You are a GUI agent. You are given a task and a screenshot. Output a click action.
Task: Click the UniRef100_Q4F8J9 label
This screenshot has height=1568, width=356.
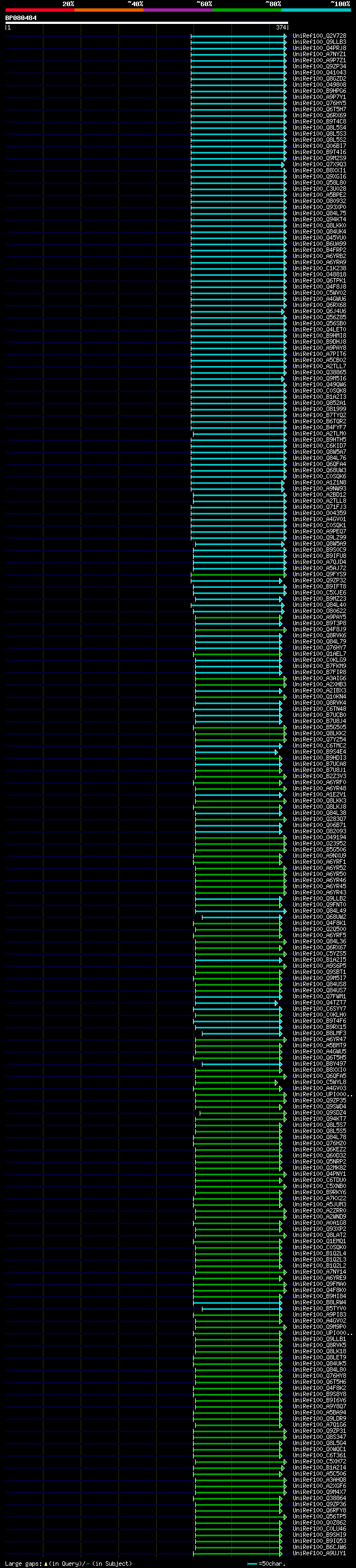pyautogui.click(x=319, y=630)
